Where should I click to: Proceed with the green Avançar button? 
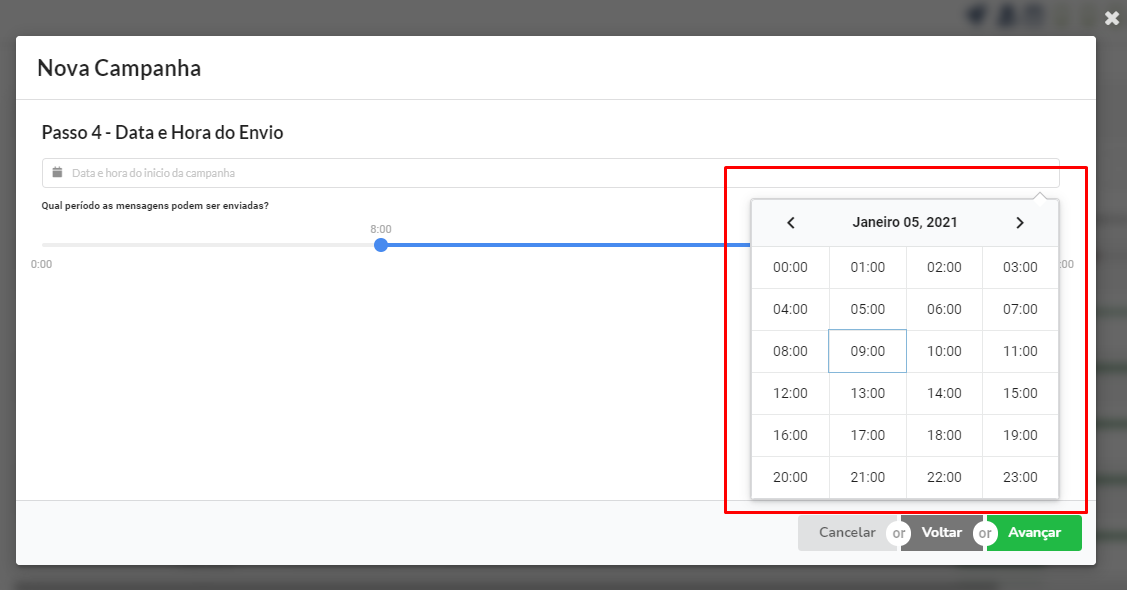pyautogui.click(x=1034, y=533)
